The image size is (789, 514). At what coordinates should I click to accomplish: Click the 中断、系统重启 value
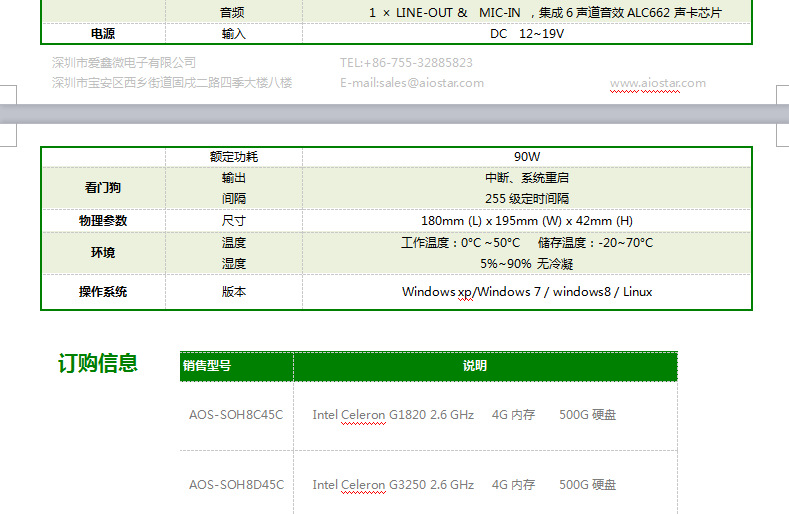tap(527, 178)
